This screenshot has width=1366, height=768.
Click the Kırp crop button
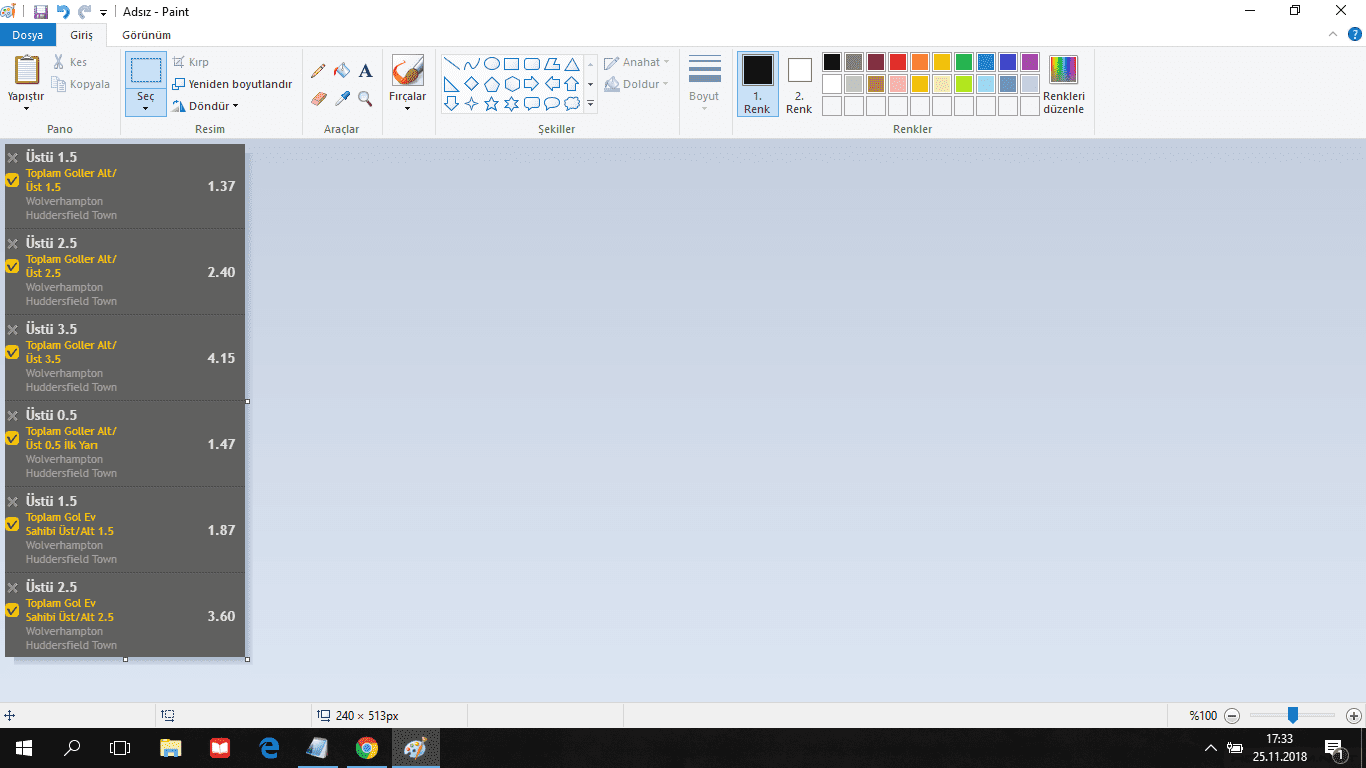(191, 62)
